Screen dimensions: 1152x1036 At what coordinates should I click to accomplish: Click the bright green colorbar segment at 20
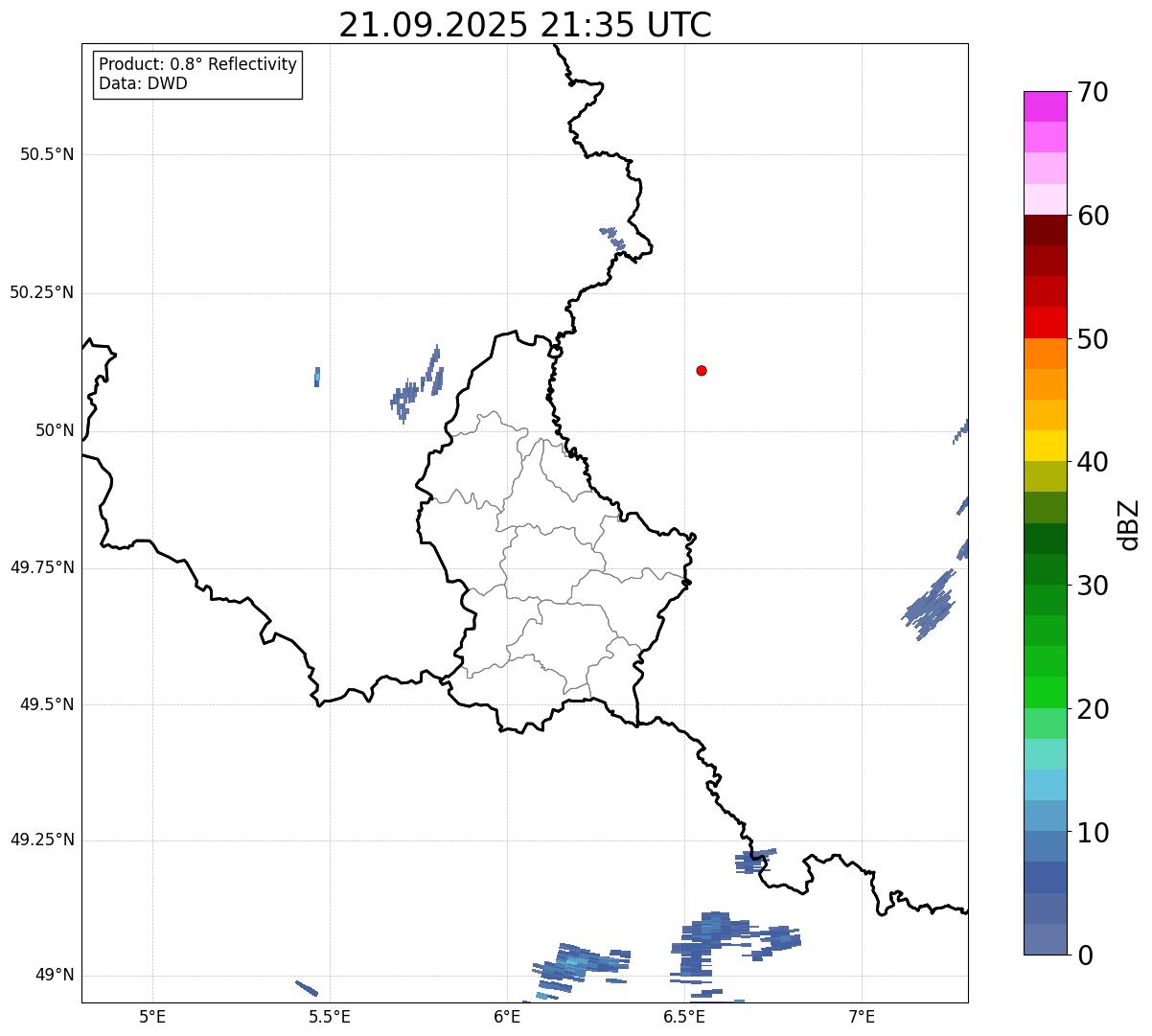tap(1045, 693)
